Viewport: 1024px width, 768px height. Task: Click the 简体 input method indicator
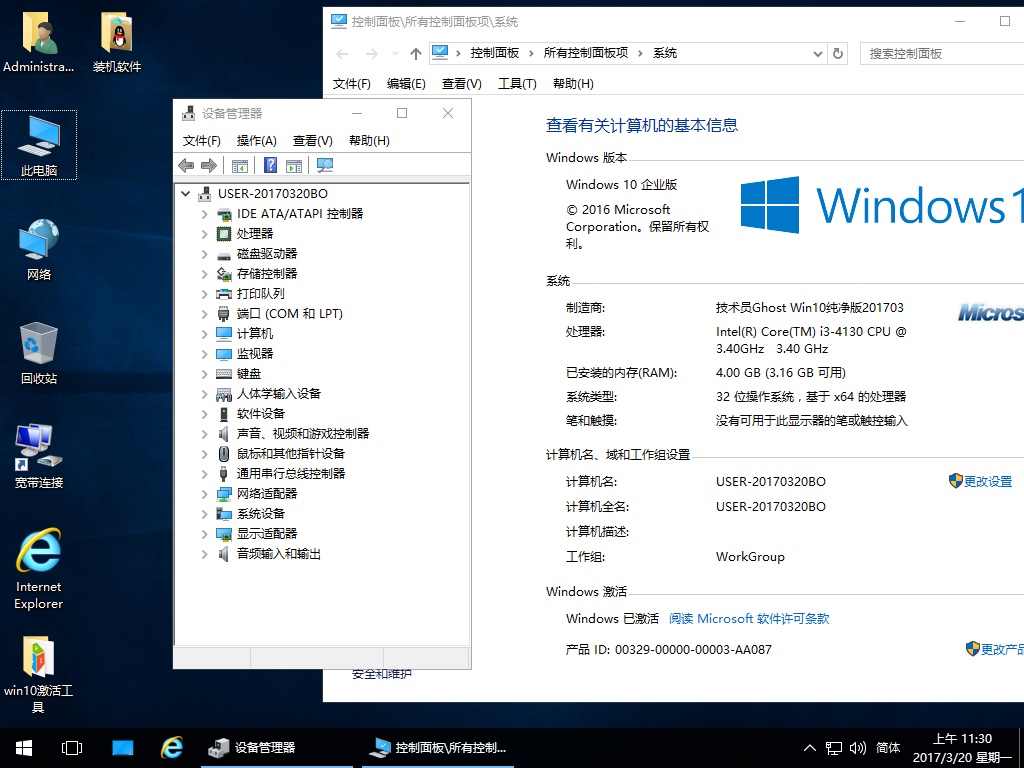point(888,748)
